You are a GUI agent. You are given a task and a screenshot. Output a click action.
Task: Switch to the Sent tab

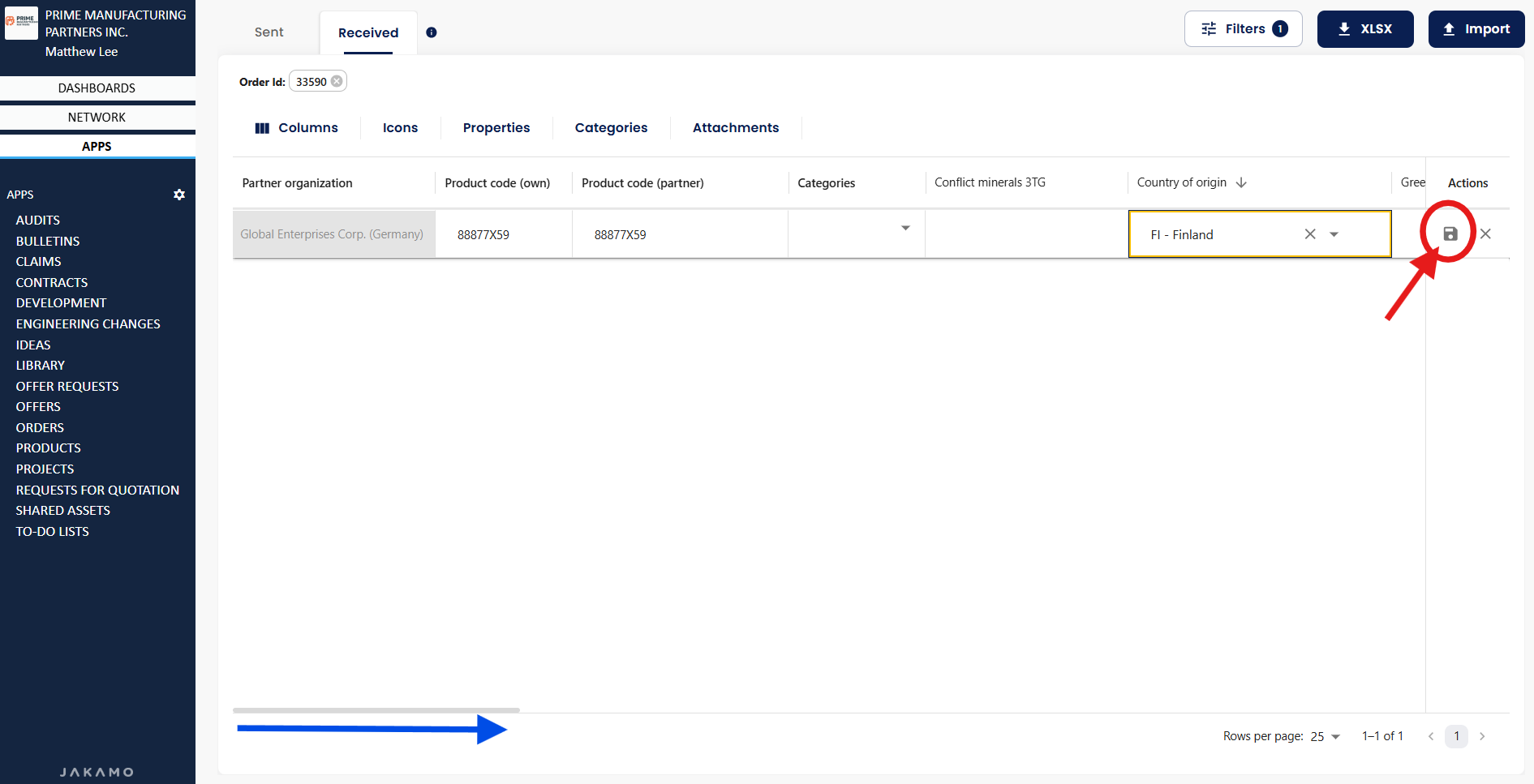coord(269,32)
